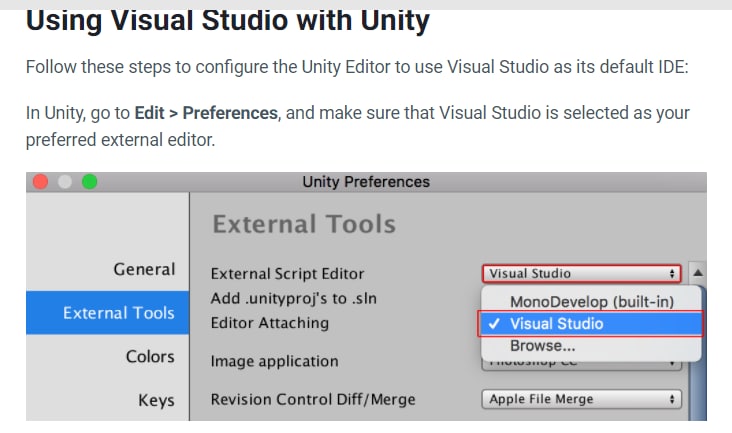Open the Apple File Merge dropdown
732x433 pixels.
point(582,399)
